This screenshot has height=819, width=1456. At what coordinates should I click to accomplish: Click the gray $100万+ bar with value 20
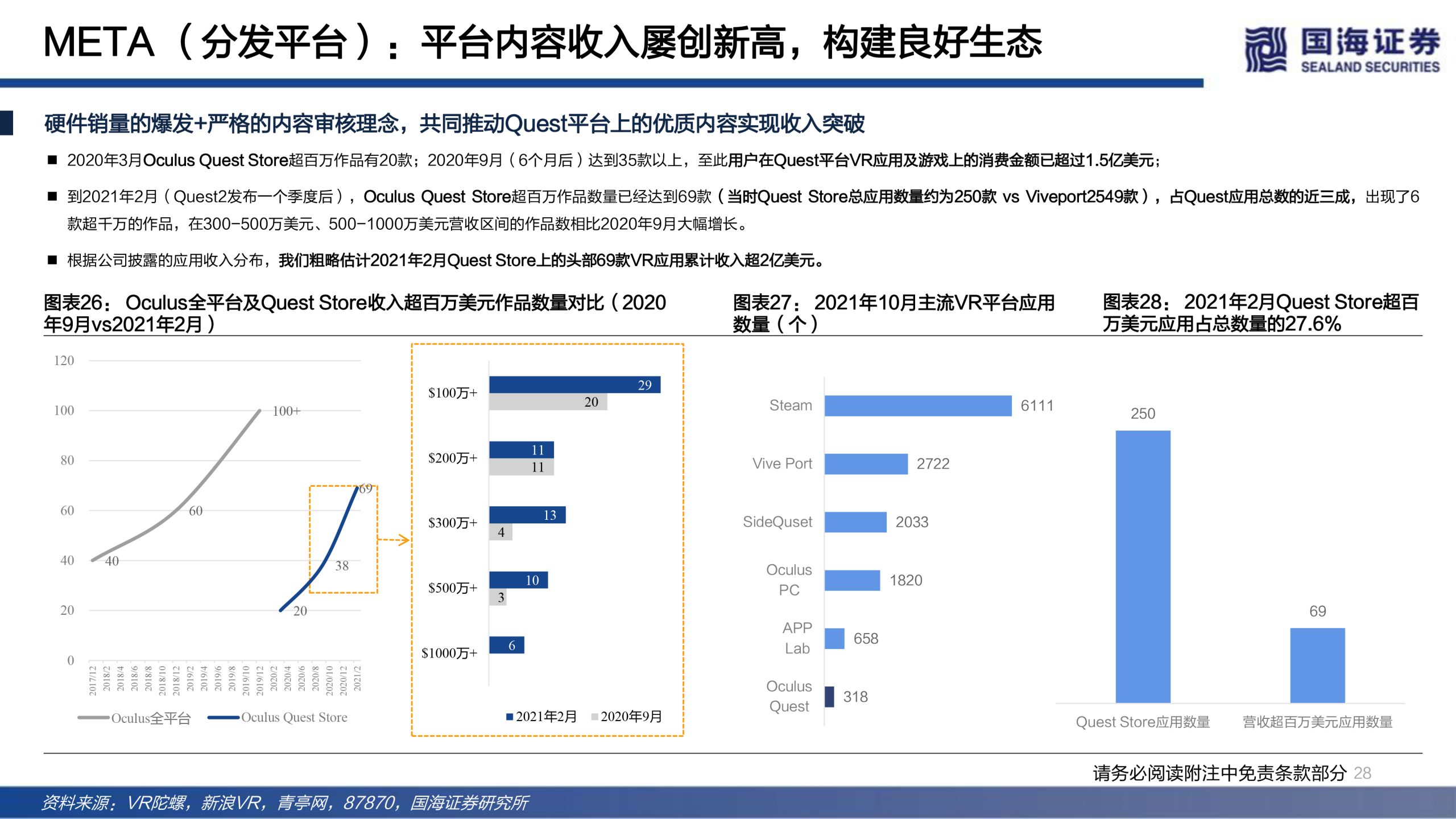point(548,402)
